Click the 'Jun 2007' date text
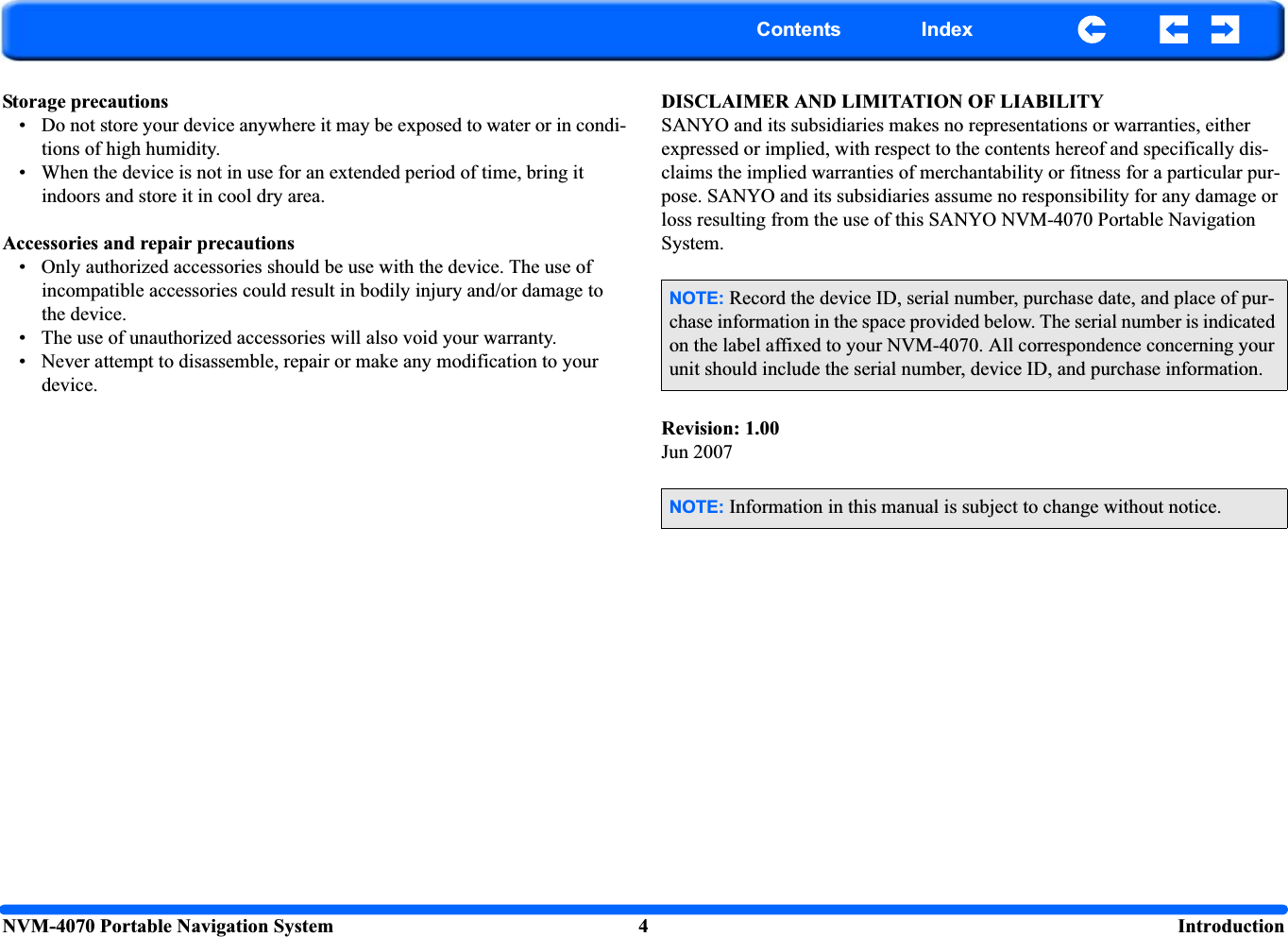Screen dimensions: 1288x937 coord(697,452)
